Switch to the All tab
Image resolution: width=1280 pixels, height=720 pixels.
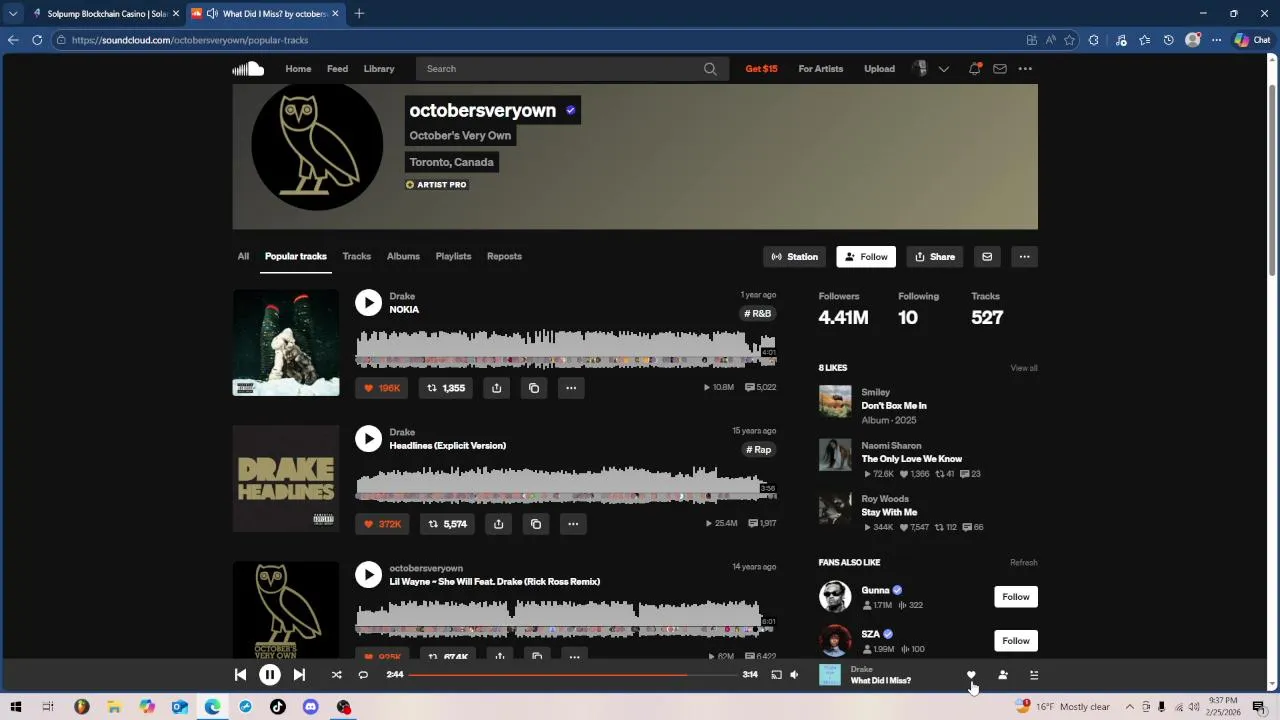tap(243, 256)
